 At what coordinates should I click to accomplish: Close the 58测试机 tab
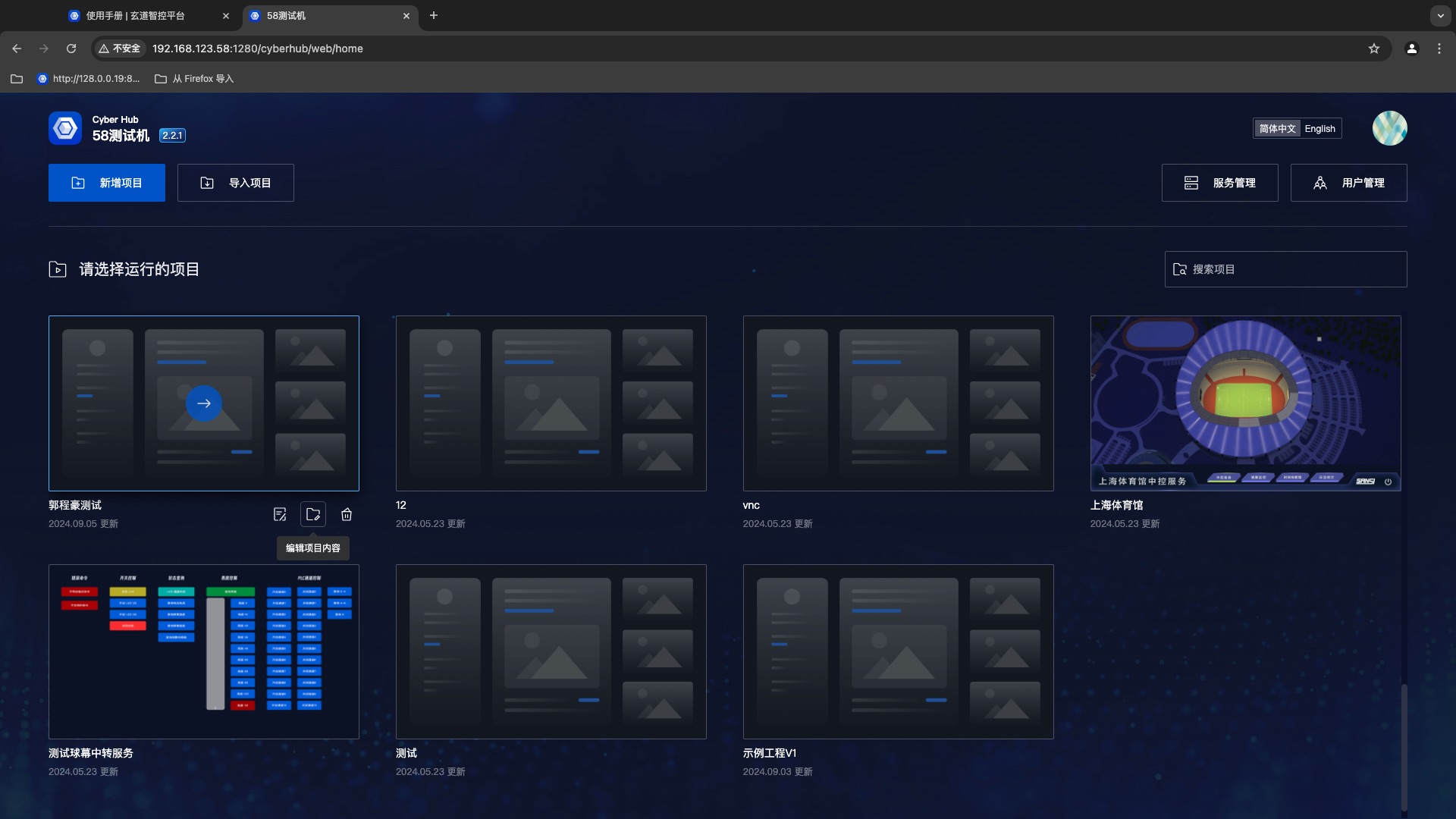[406, 16]
